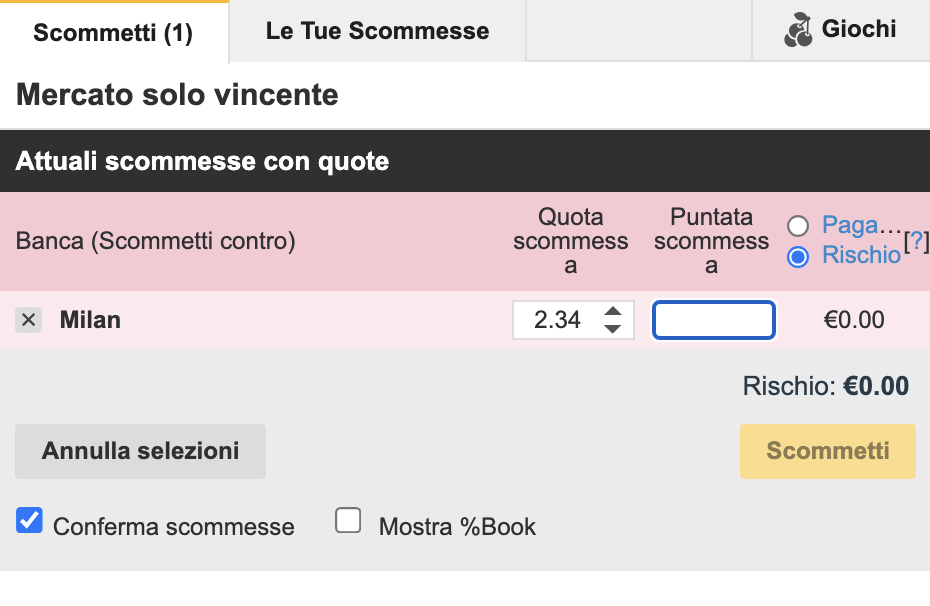Click the cherries icon next to Giochi
This screenshot has width=930, height=606.
click(x=798, y=30)
